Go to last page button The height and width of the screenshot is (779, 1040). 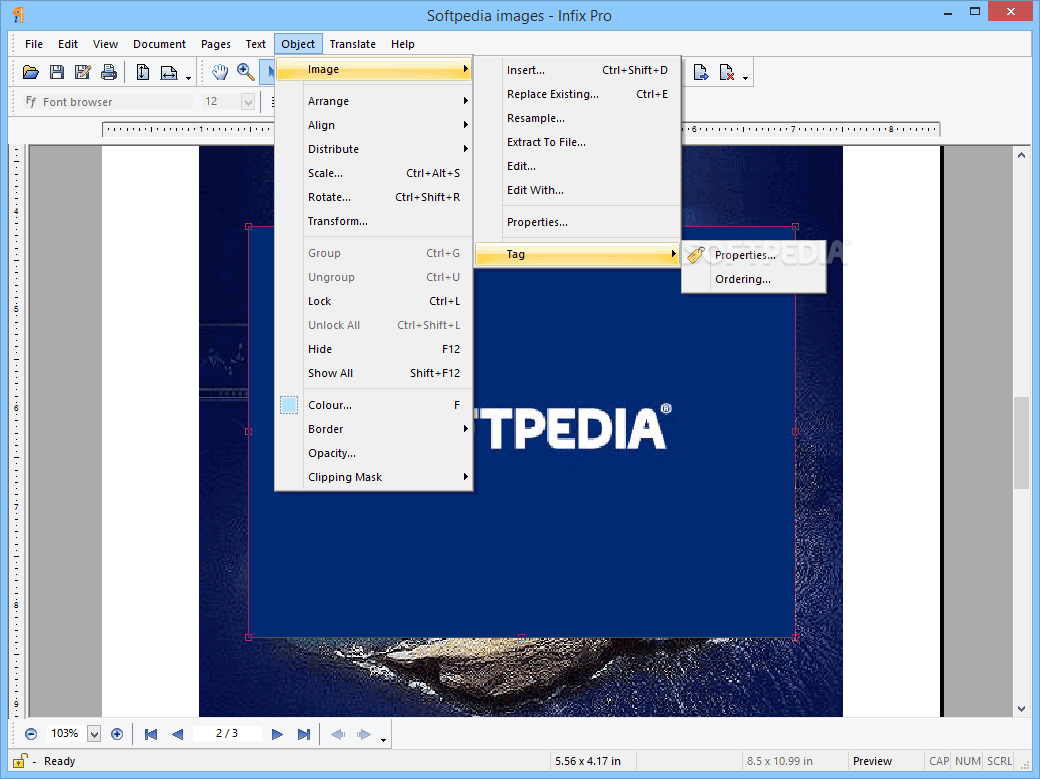tap(304, 734)
